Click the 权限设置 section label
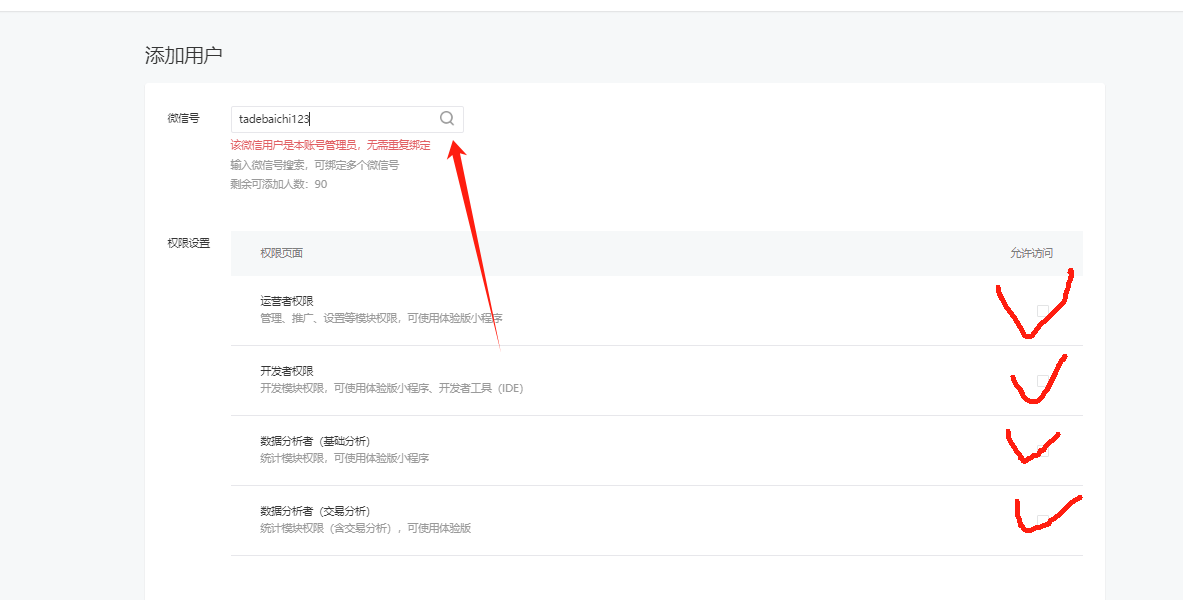Image resolution: width=1183 pixels, height=600 pixels. click(188, 243)
